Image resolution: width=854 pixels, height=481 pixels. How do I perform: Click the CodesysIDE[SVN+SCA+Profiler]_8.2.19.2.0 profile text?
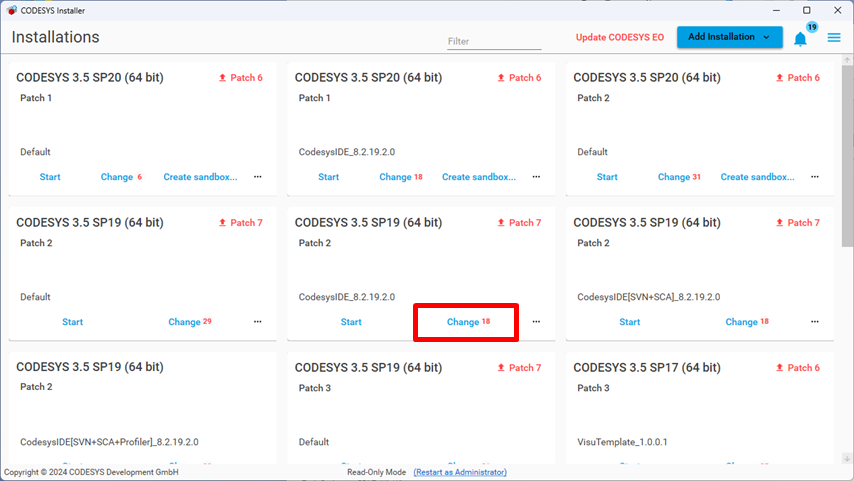coord(109,442)
